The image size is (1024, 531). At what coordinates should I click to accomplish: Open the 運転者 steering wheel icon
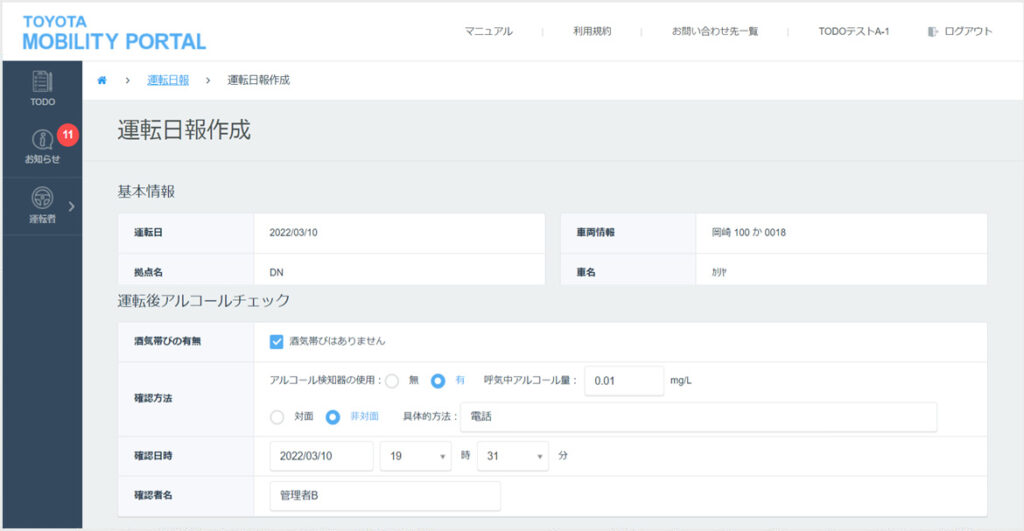click(42, 198)
